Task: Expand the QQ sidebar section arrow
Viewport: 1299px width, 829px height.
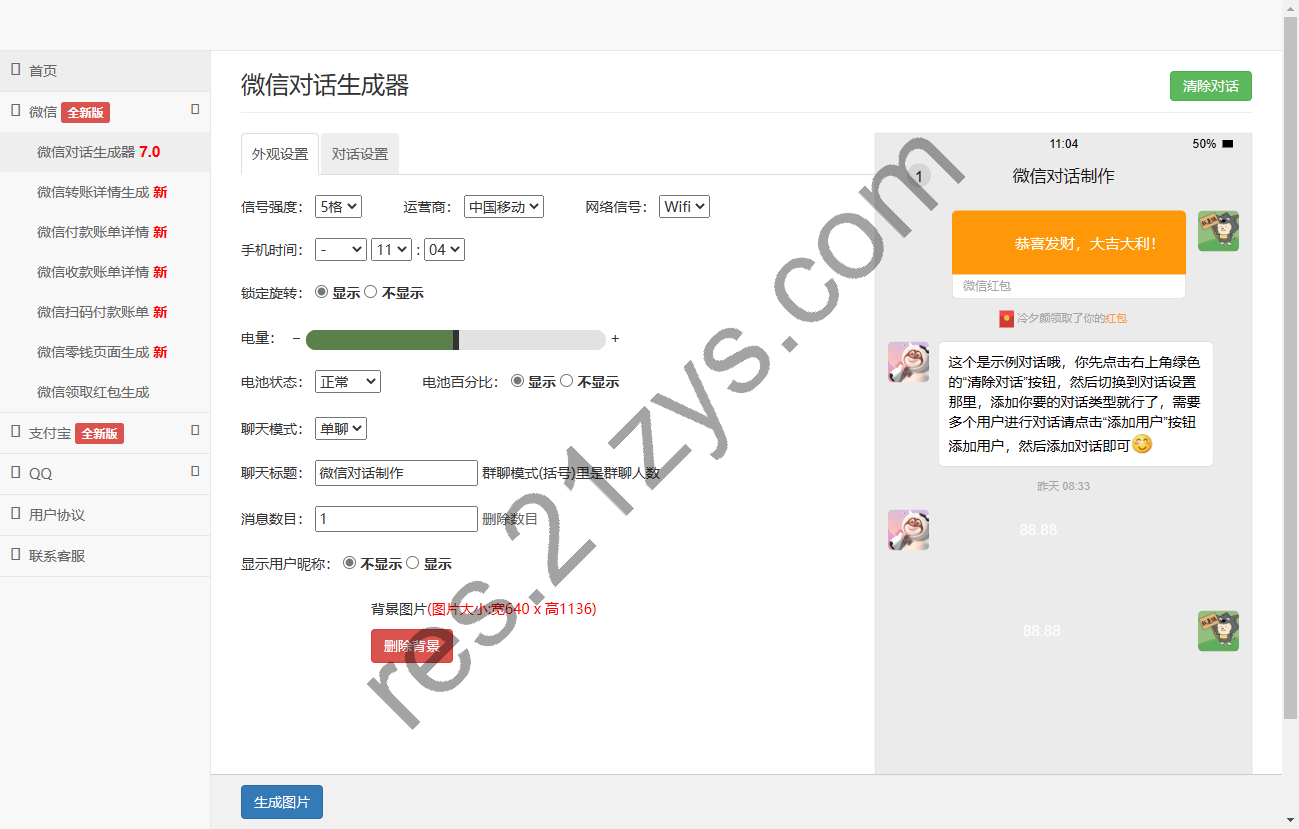Action: tap(195, 471)
